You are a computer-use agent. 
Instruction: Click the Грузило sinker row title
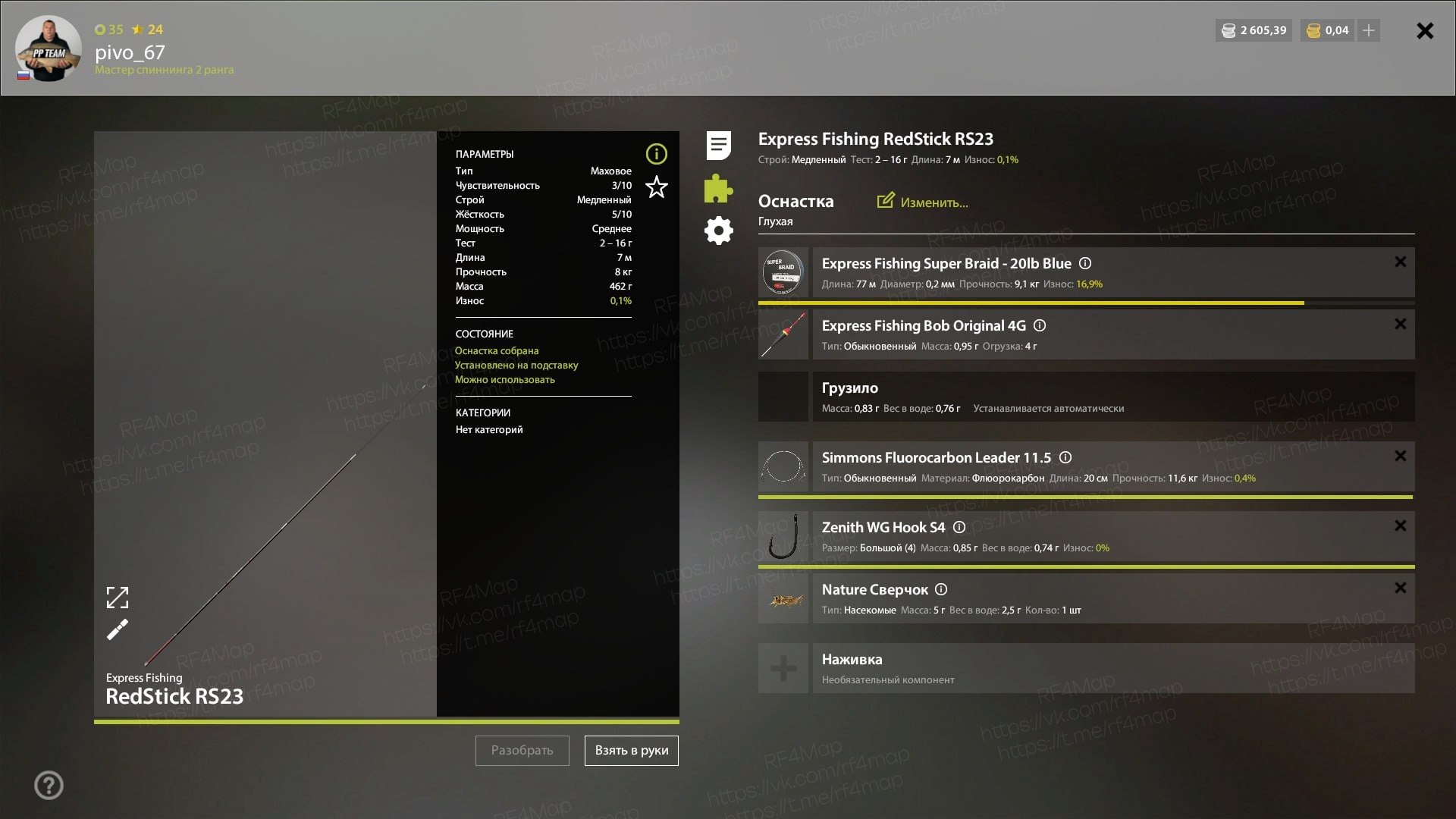coord(850,388)
